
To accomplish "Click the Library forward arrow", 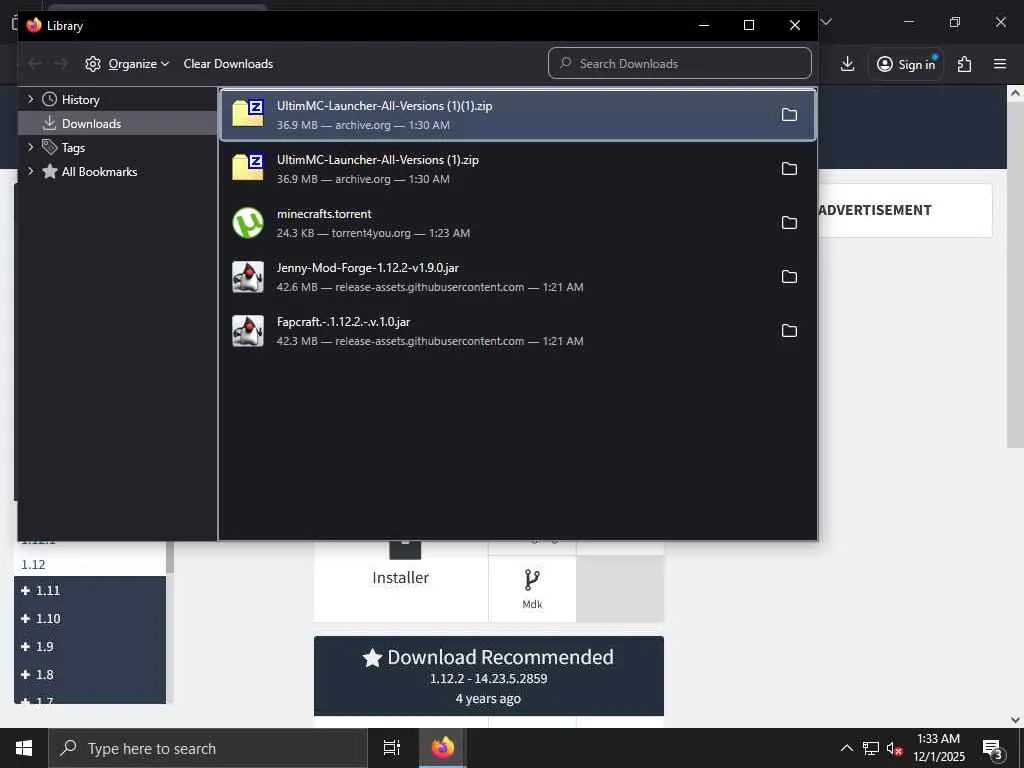I will click(60, 63).
